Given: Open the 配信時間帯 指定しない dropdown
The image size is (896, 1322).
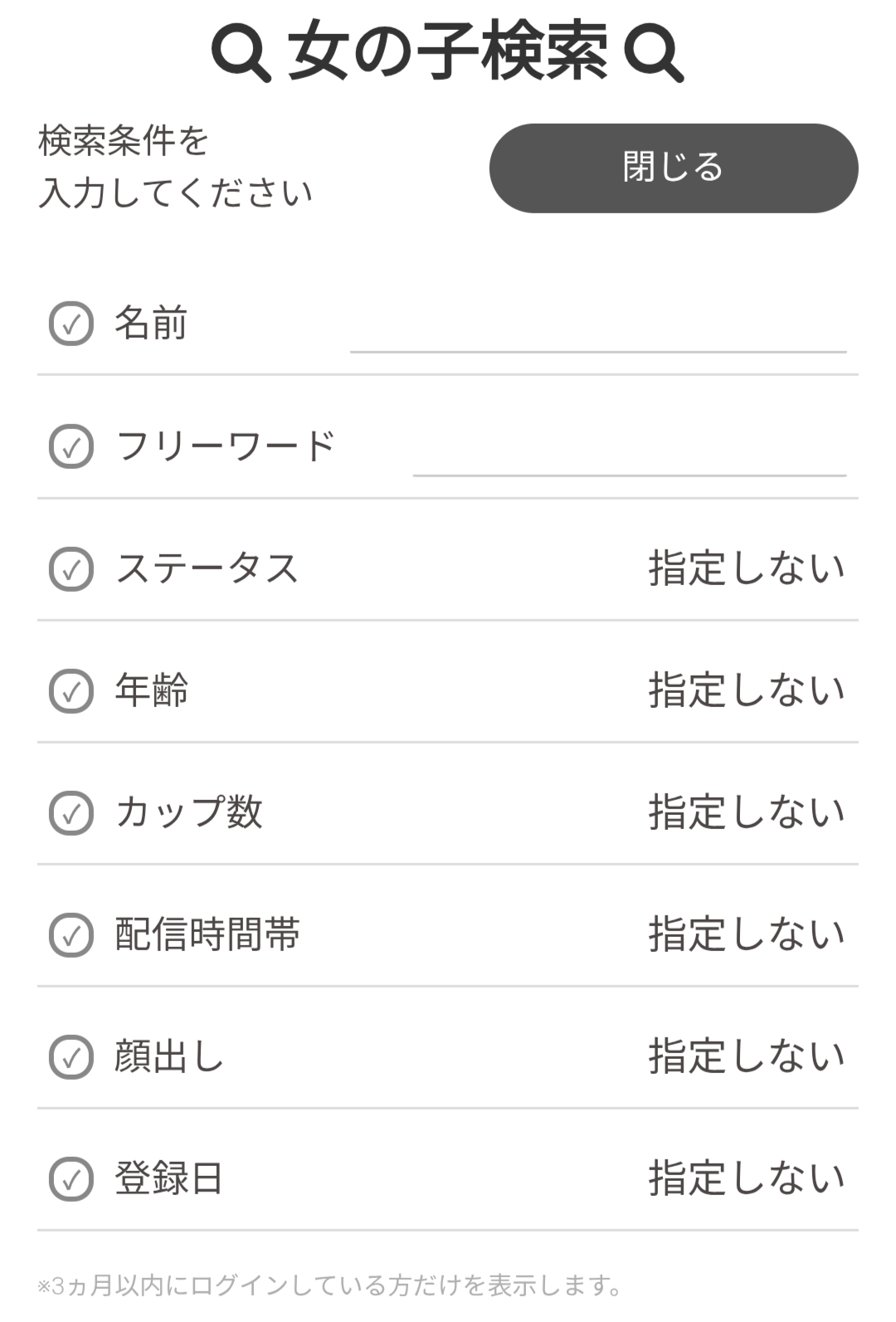Looking at the screenshot, I should pyautogui.click(x=747, y=934).
